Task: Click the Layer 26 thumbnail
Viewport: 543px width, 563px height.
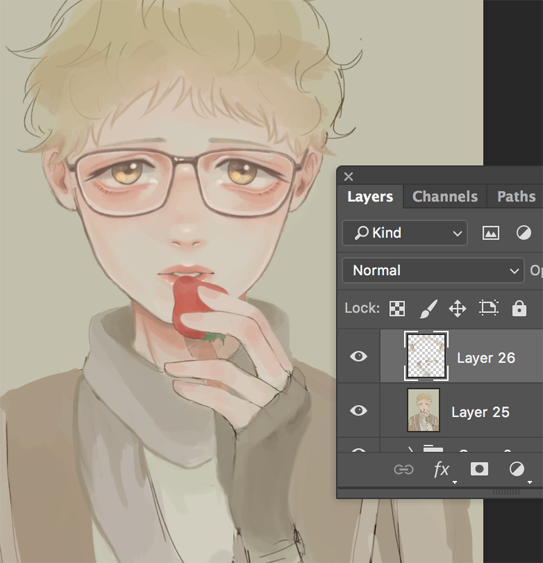Action: click(x=426, y=356)
